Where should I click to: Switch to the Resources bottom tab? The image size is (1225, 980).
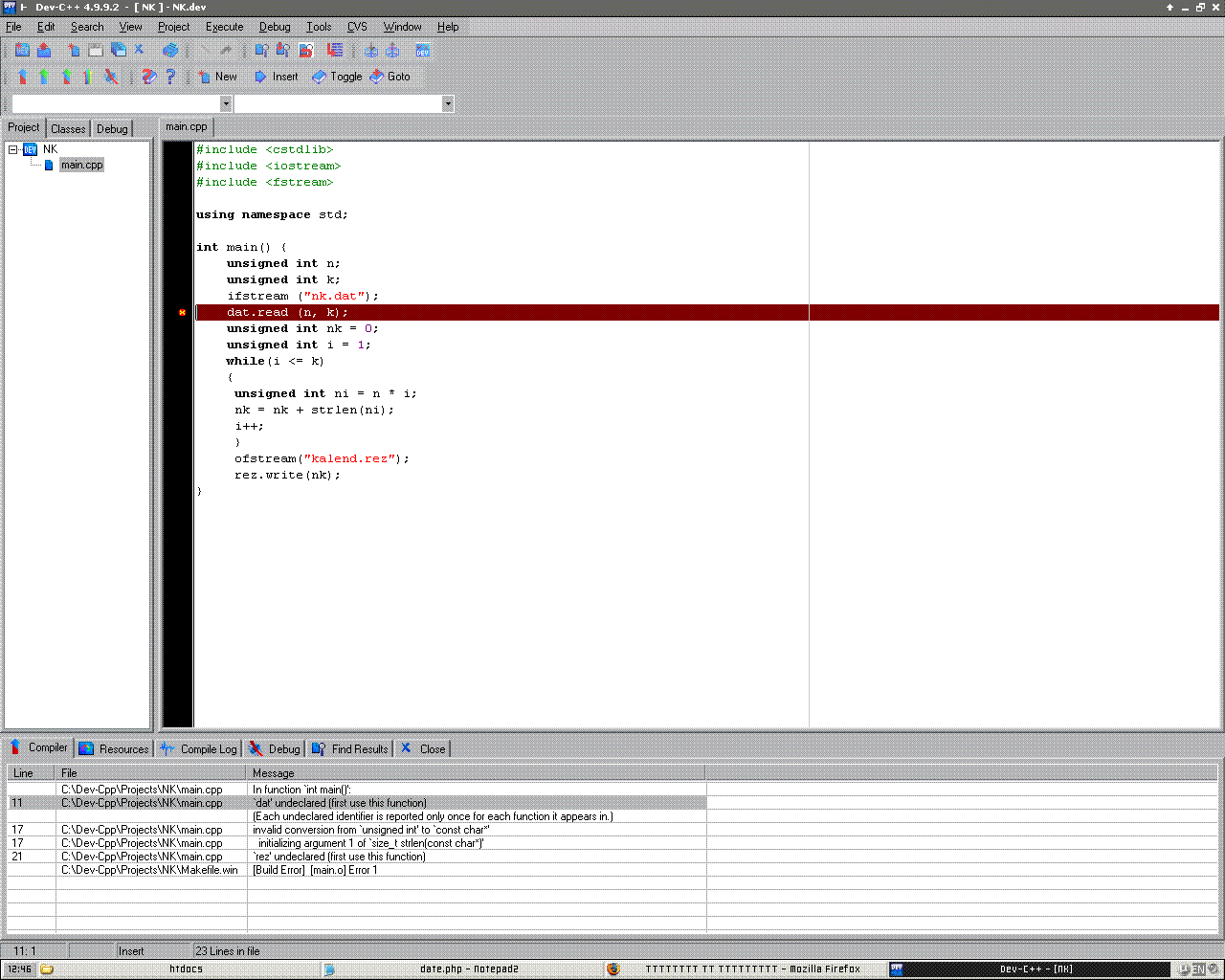click(114, 748)
